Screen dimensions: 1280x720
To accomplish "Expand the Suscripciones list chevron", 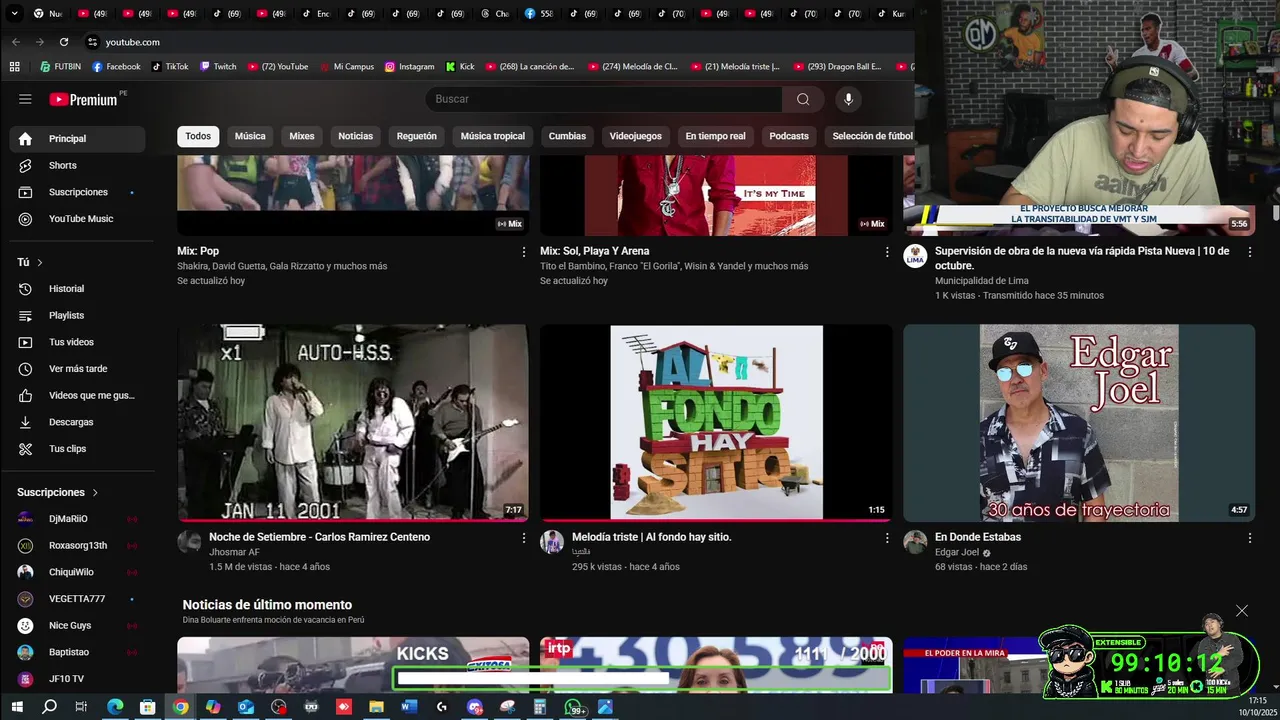I will pyautogui.click(x=95, y=492).
